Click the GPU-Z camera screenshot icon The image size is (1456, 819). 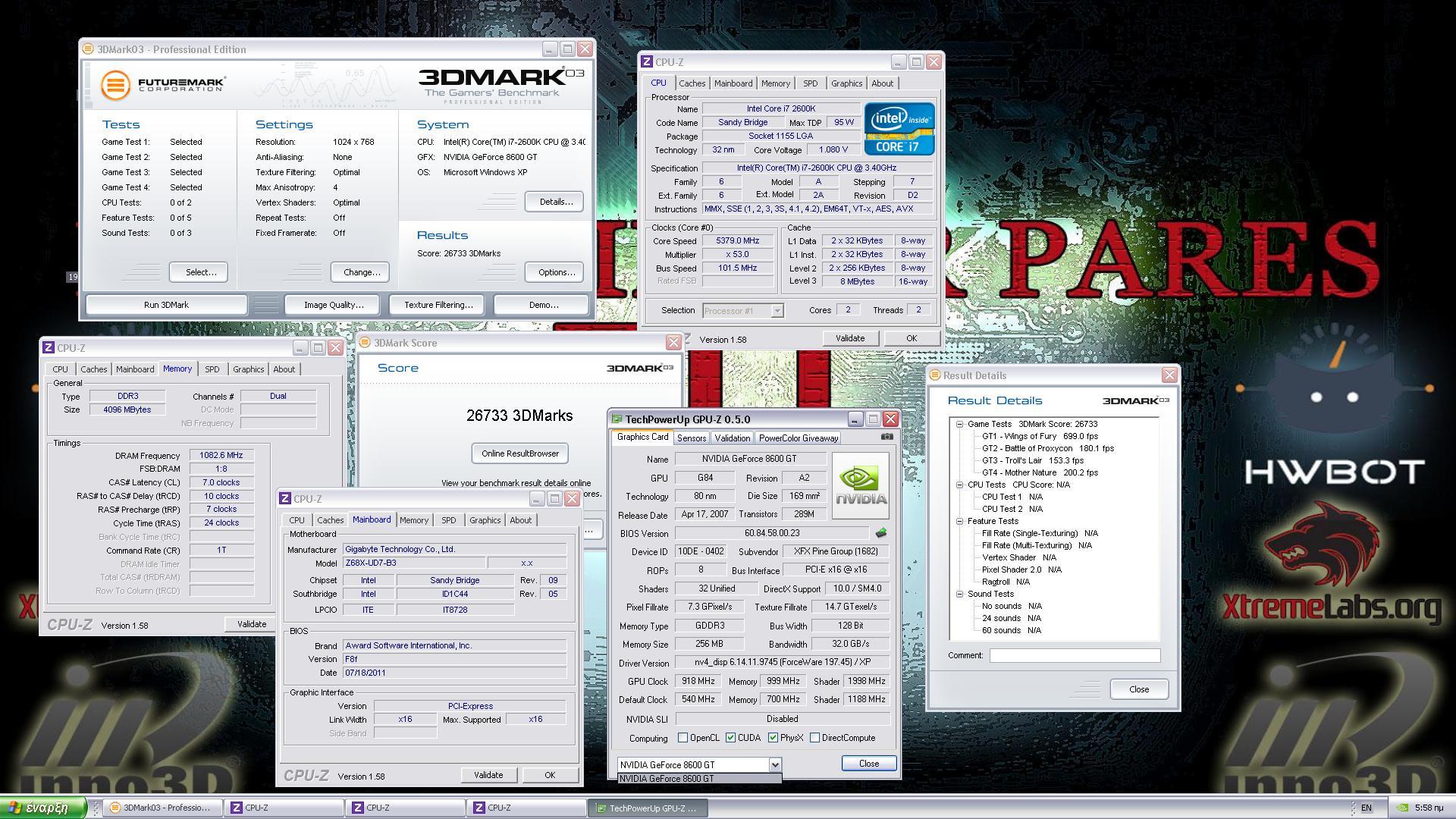coord(887,437)
